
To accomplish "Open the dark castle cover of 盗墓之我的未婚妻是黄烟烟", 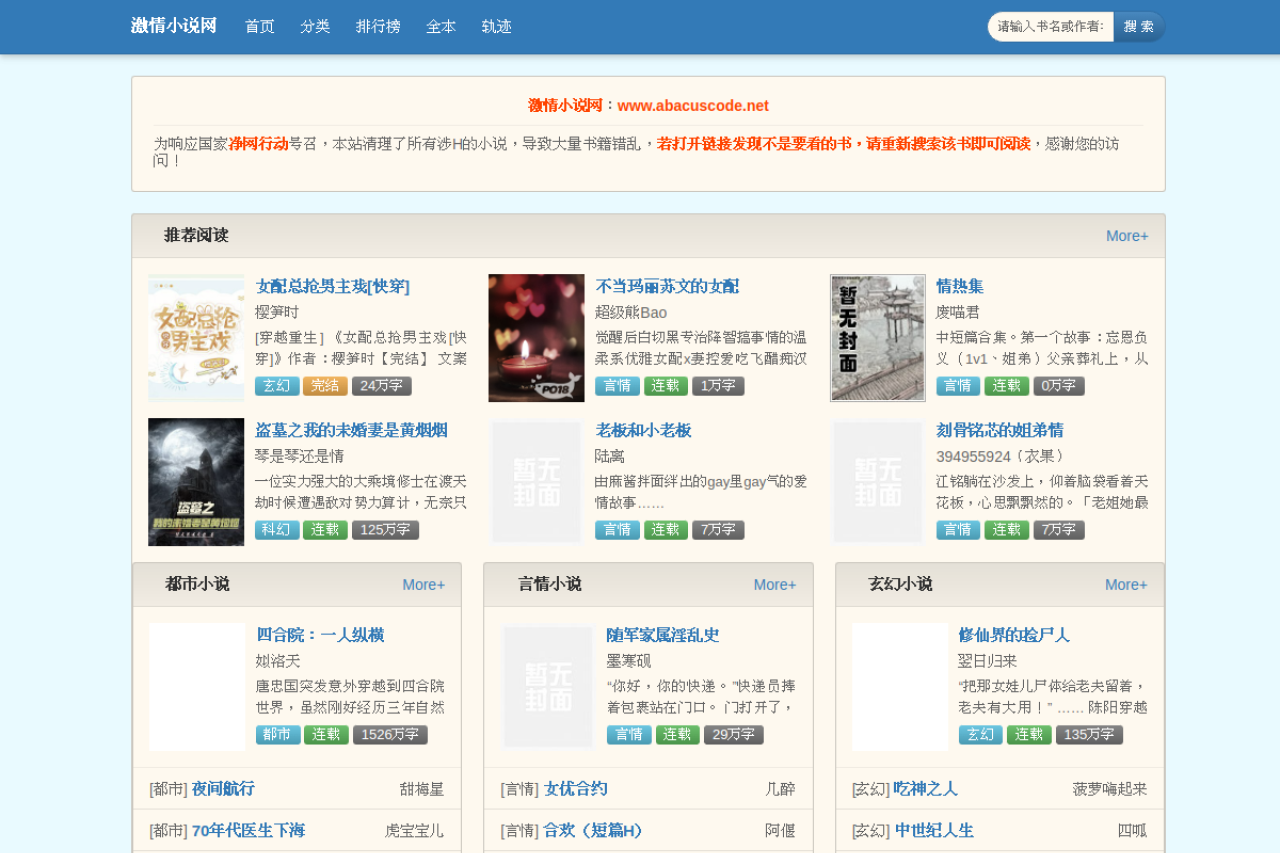I will tap(196, 482).
